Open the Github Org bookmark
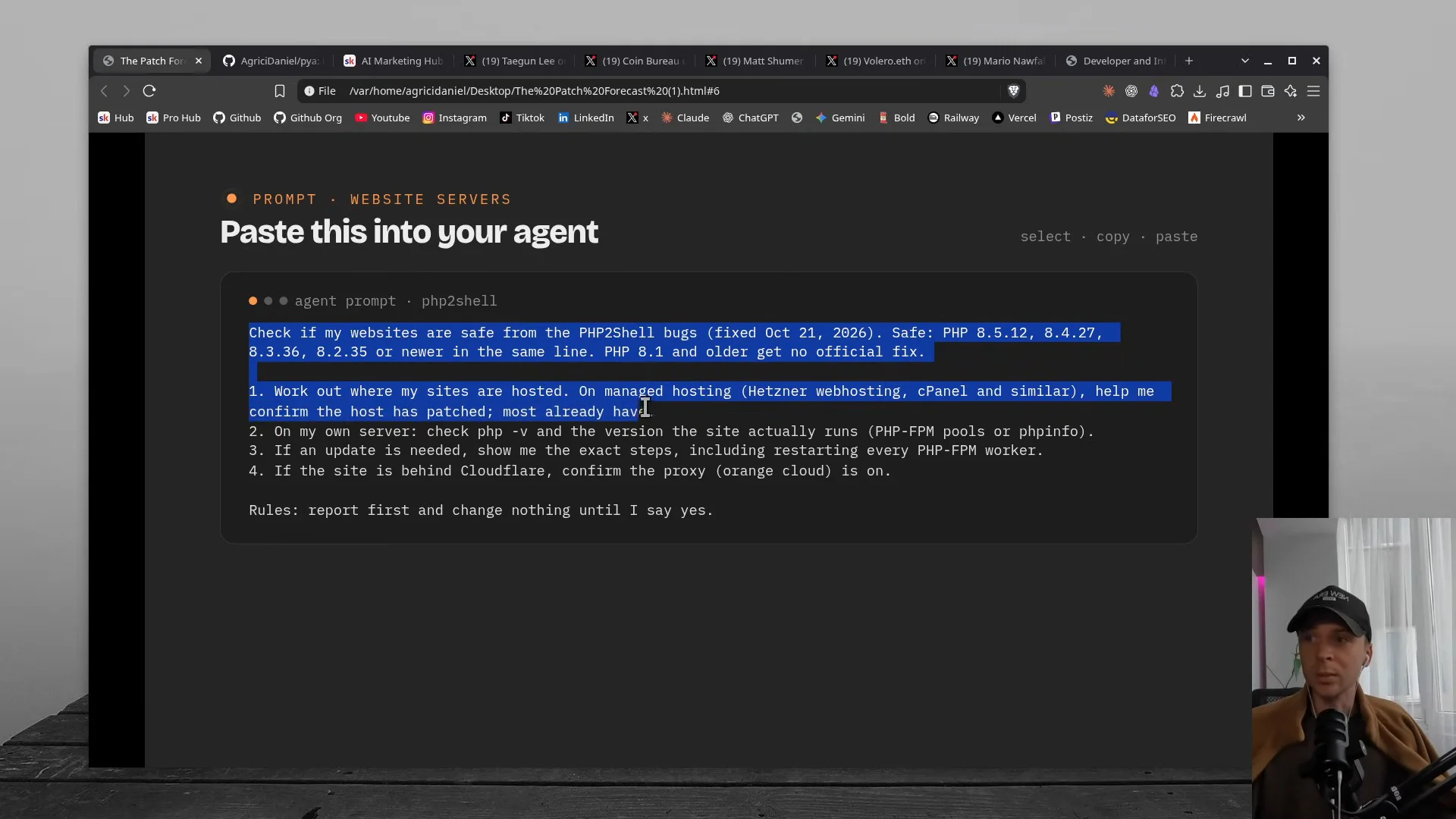Viewport: 1456px width, 819px height. point(308,118)
